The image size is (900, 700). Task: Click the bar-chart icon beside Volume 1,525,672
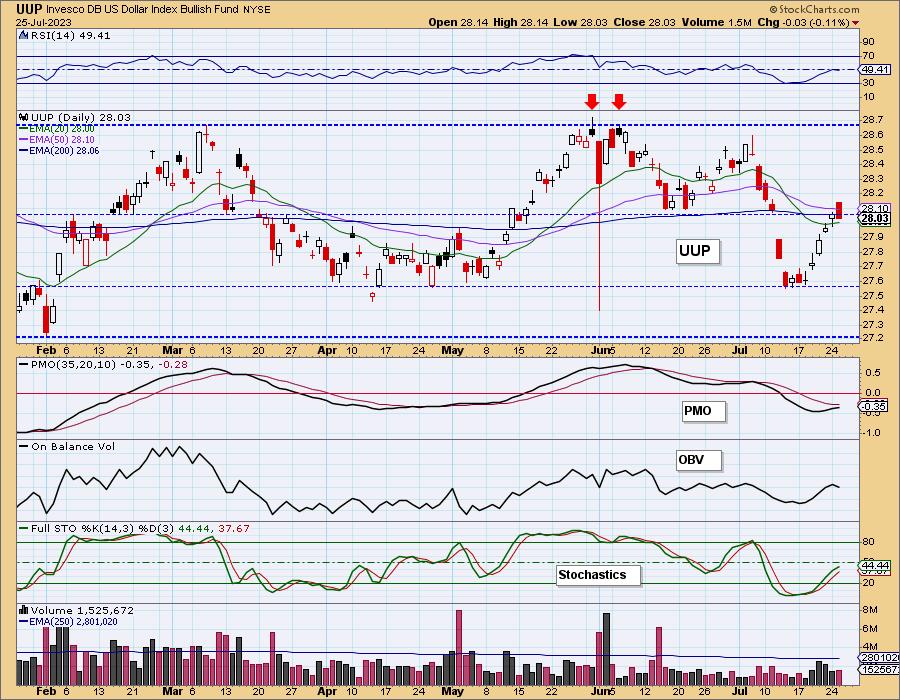click(x=24, y=610)
